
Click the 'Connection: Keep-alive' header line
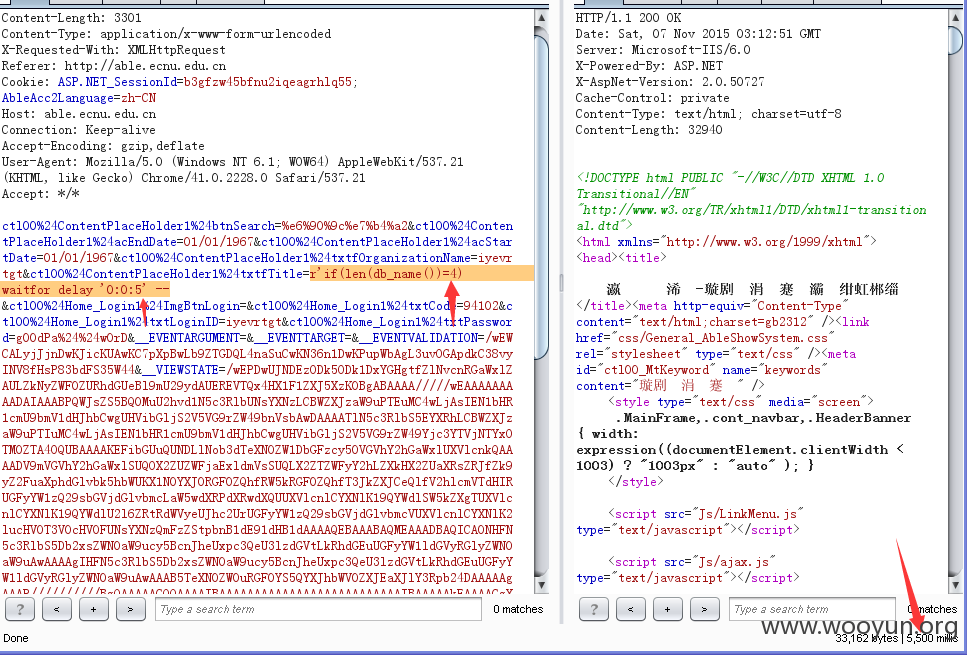[78, 130]
